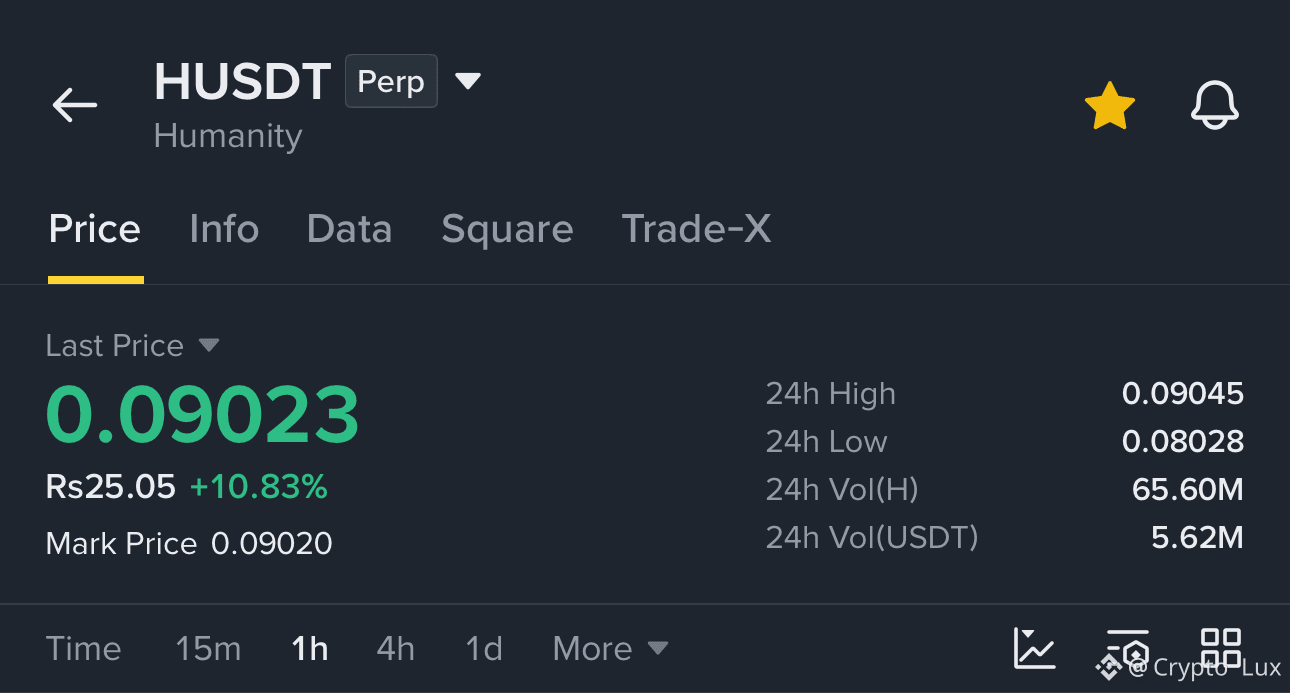
Task: Toggle the favorite star for HUSDT
Action: tap(1110, 106)
